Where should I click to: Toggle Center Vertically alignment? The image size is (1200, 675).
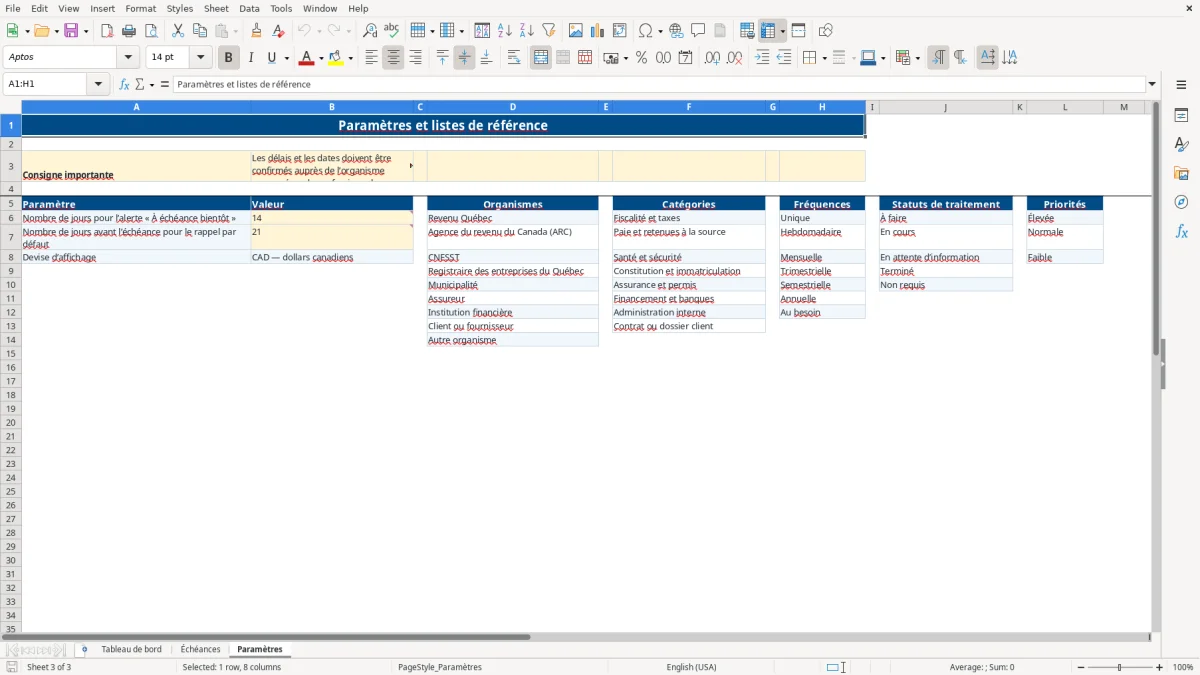click(x=464, y=58)
